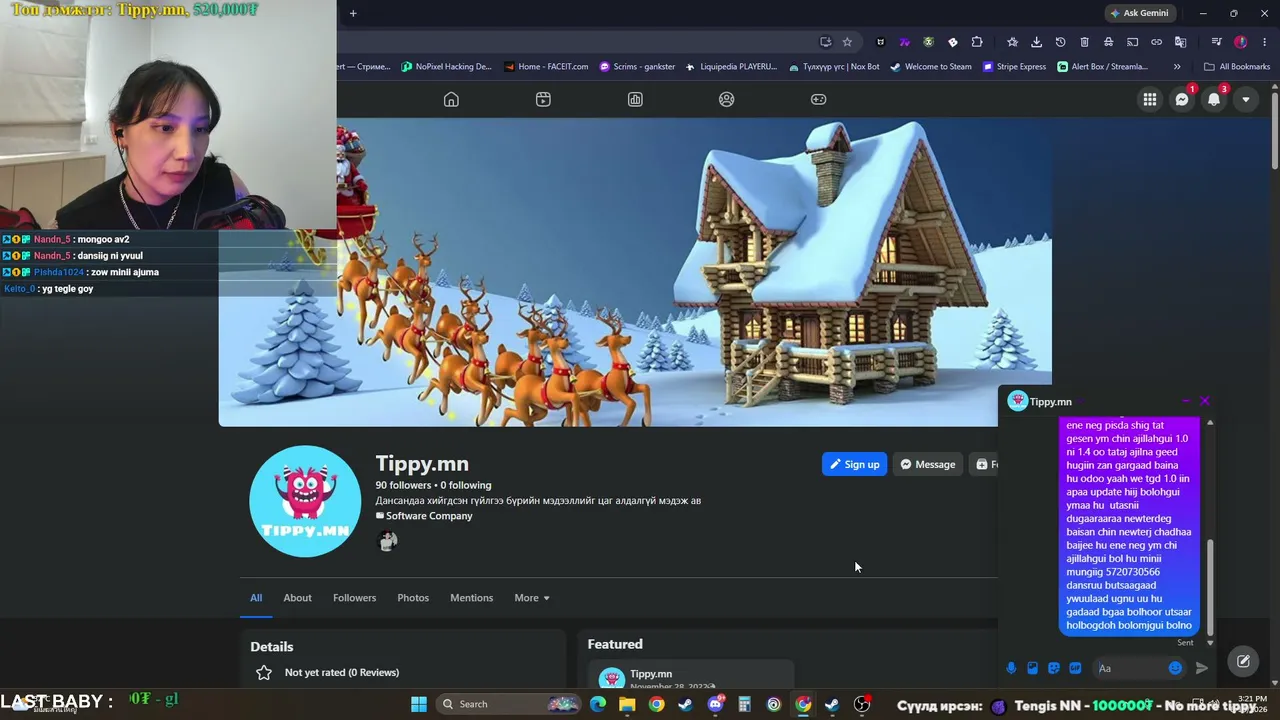Switch to the Followers tab
This screenshot has height=720, width=1280.
click(354, 598)
